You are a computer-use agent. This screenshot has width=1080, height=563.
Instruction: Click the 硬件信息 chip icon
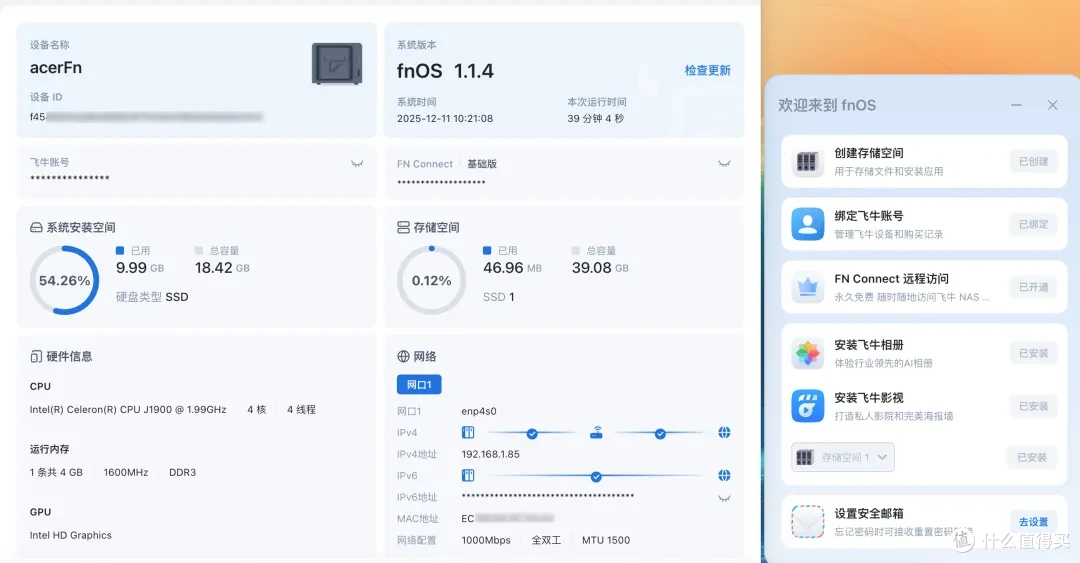36,356
